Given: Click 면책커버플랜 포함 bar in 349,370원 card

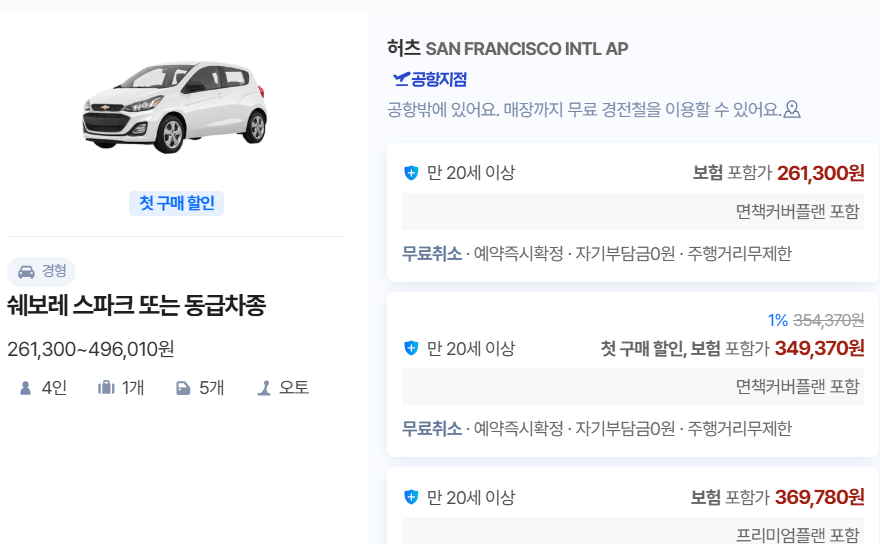Looking at the screenshot, I should (x=633, y=387).
